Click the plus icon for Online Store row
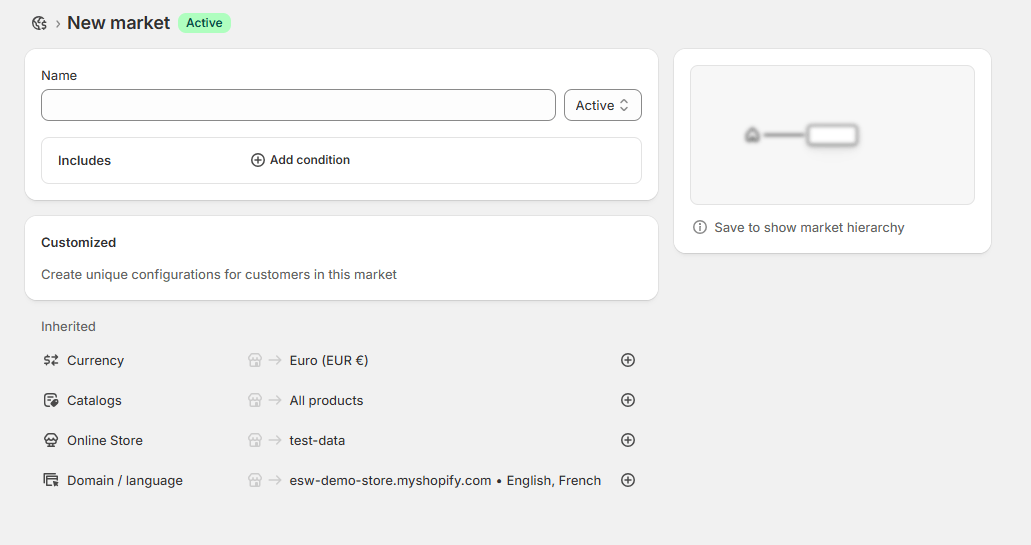 coord(628,440)
